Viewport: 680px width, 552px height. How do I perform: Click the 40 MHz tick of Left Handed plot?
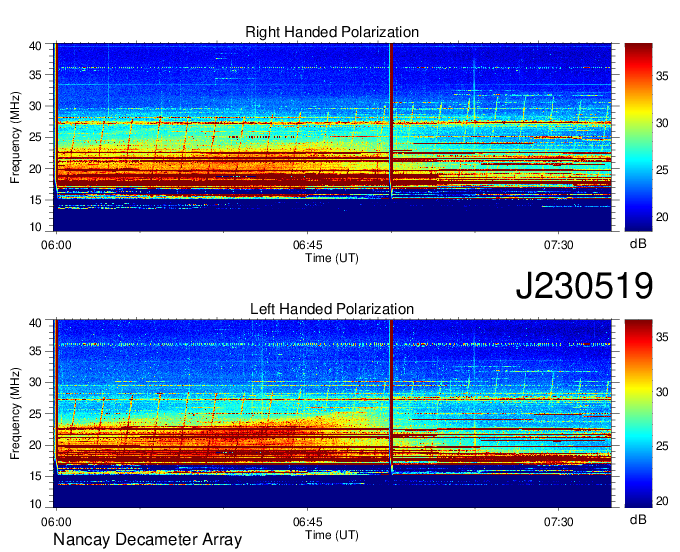click(35, 322)
